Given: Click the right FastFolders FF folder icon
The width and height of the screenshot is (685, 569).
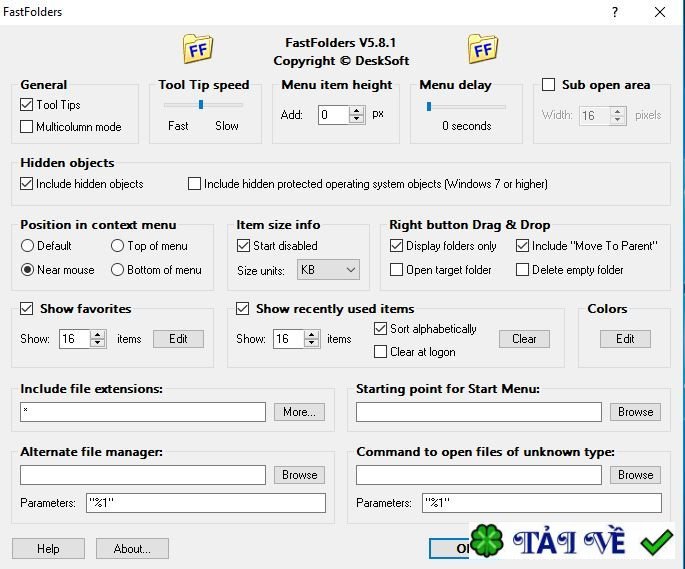Looking at the screenshot, I should [x=483, y=49].
